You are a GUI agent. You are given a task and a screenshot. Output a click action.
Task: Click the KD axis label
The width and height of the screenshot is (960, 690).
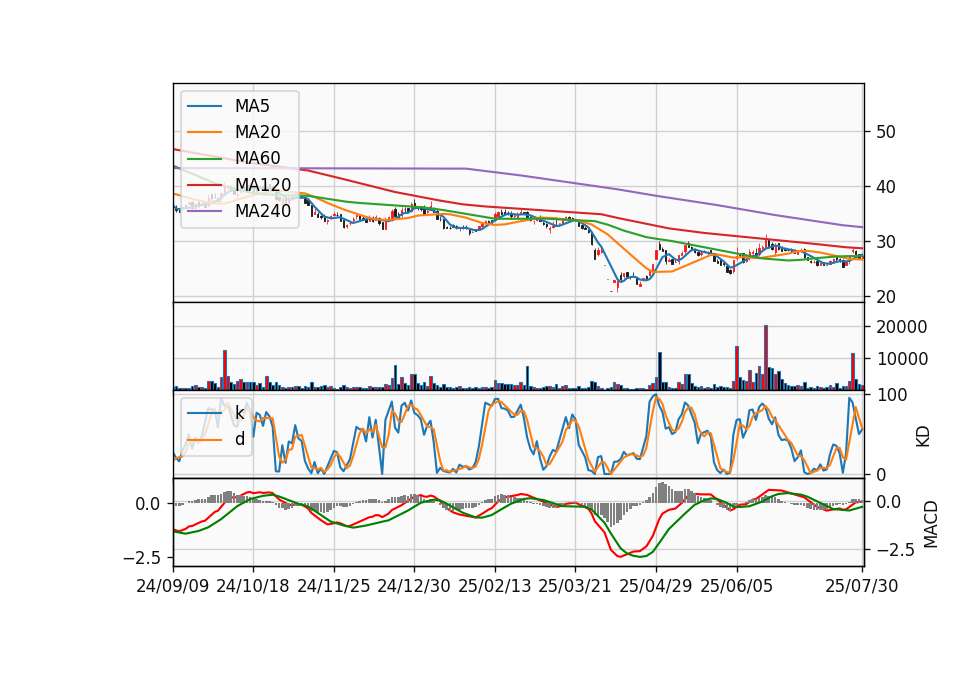tap(923, 437)
